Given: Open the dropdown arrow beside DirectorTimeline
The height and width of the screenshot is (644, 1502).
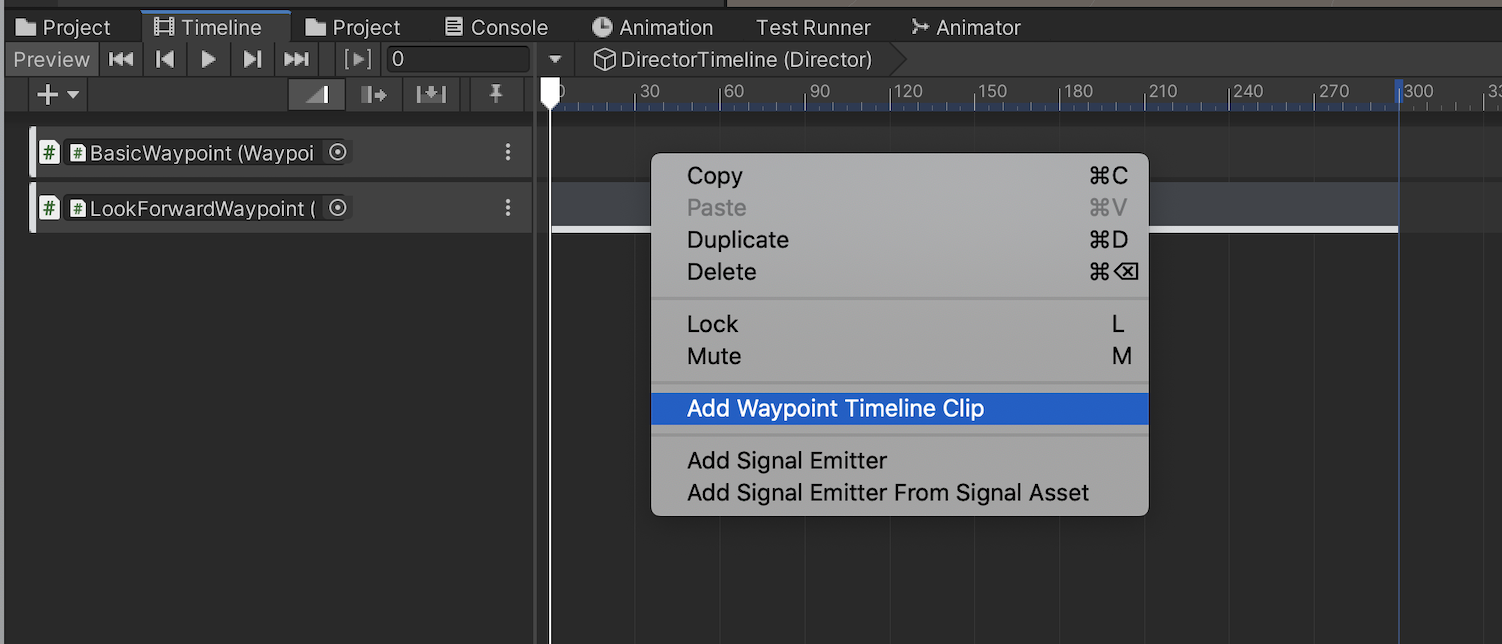Looking at the screenshot, I should tap(556, 60).
